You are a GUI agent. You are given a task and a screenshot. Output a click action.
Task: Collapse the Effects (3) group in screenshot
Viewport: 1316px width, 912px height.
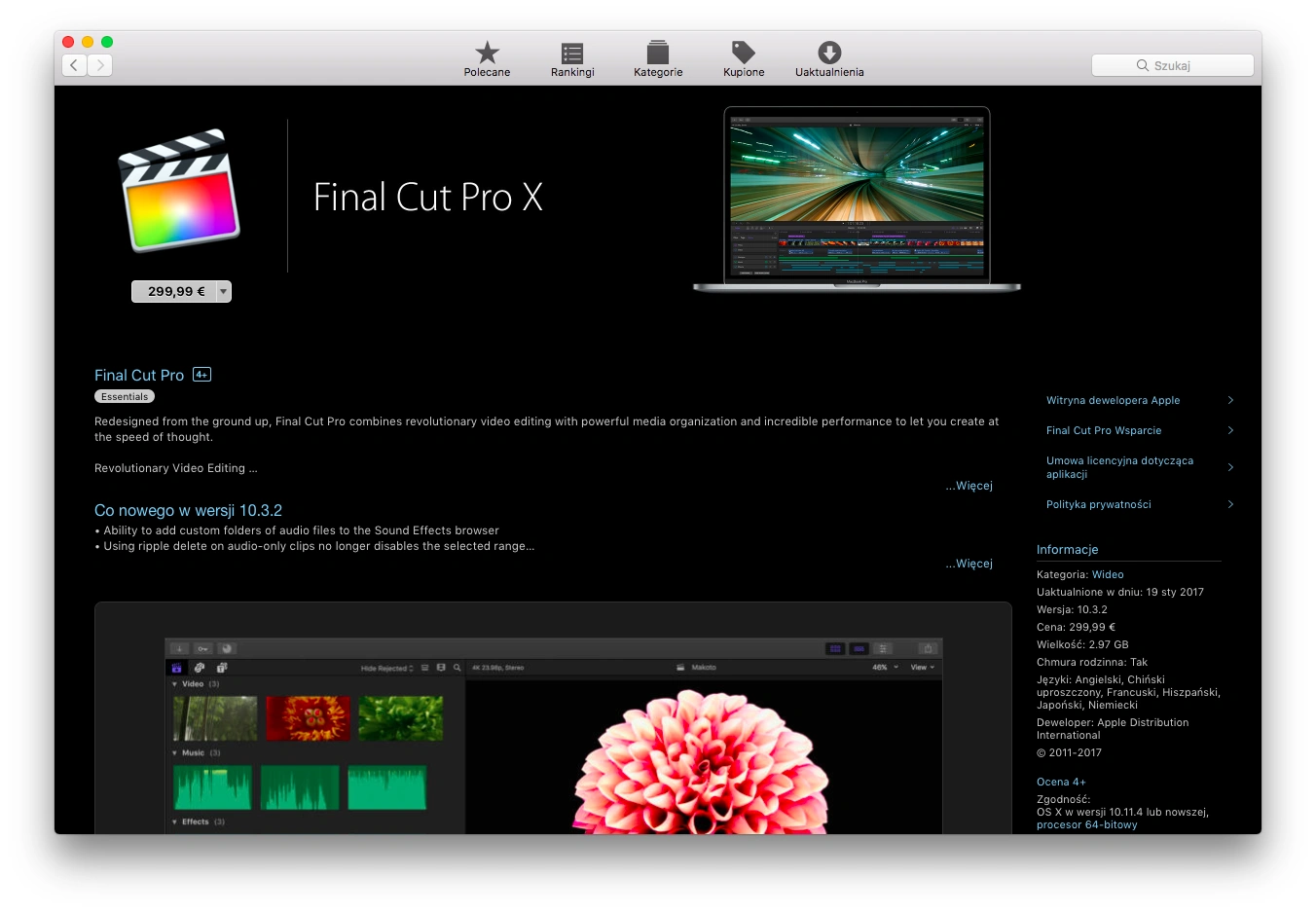[174, 822]
